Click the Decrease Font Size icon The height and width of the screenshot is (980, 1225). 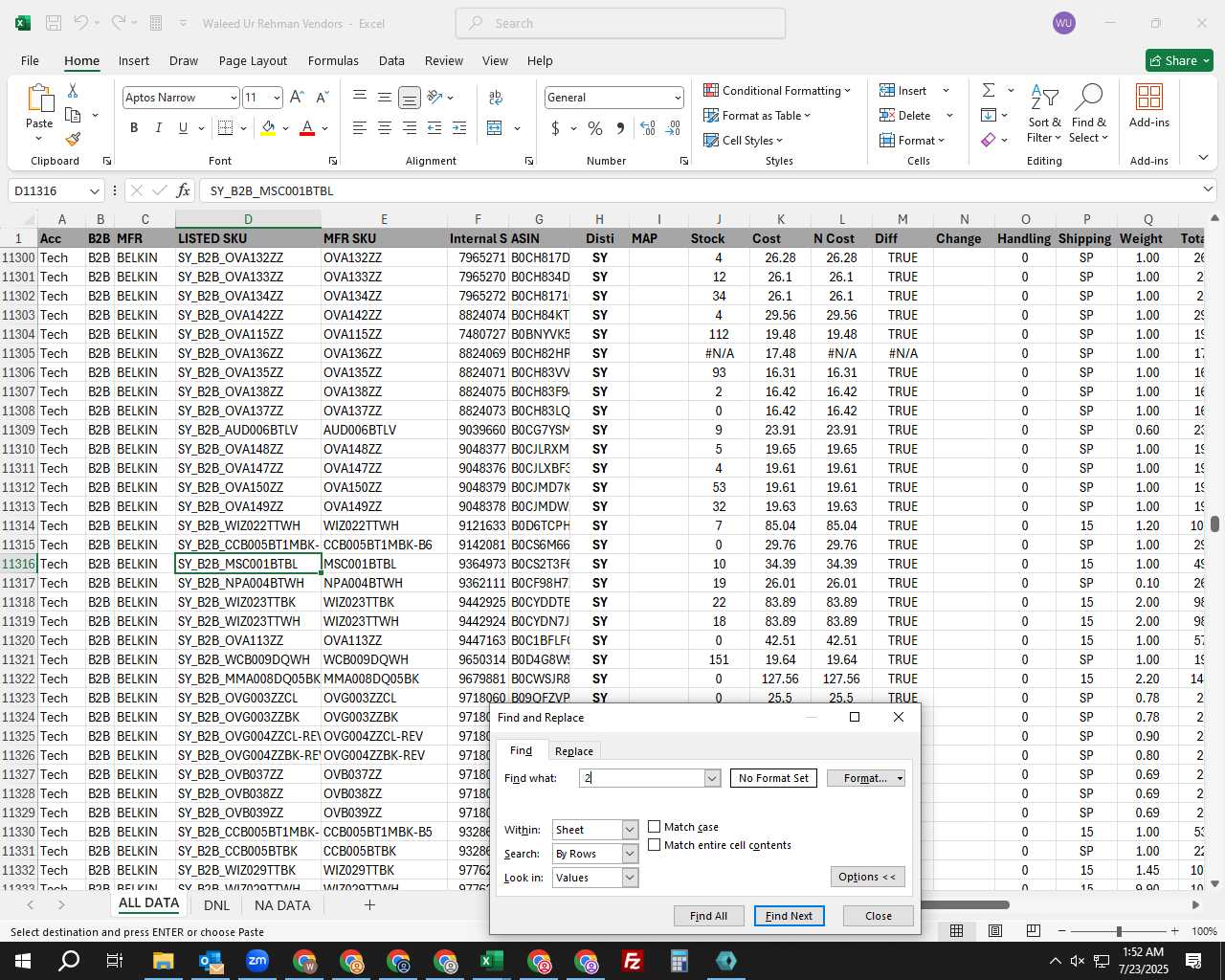coord(322,98)
